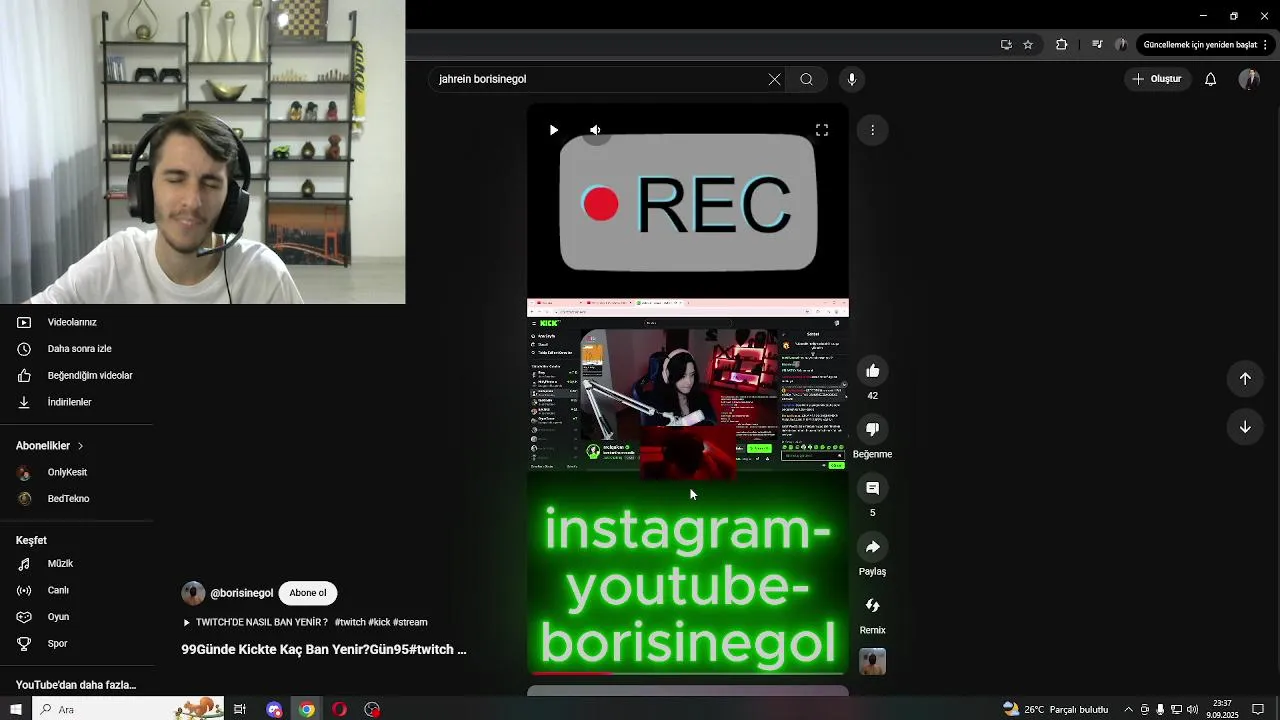Dislike the Short (Beğenme)
The image size is (1280, 720).
[872, 429]
